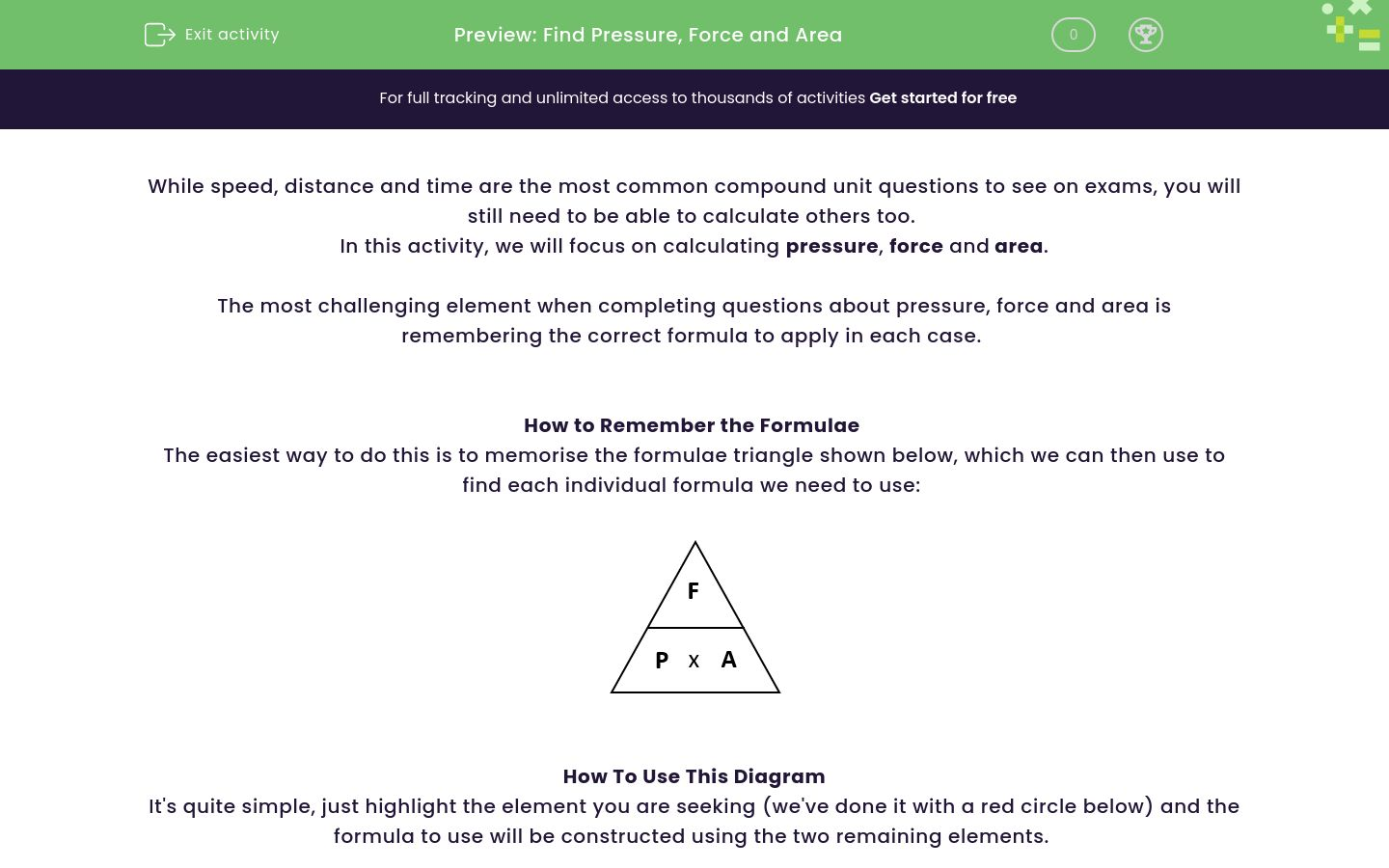Expand the How to Remember the Formulae section
This screenshot has height=868, width=1389.
tap(692, 425)
